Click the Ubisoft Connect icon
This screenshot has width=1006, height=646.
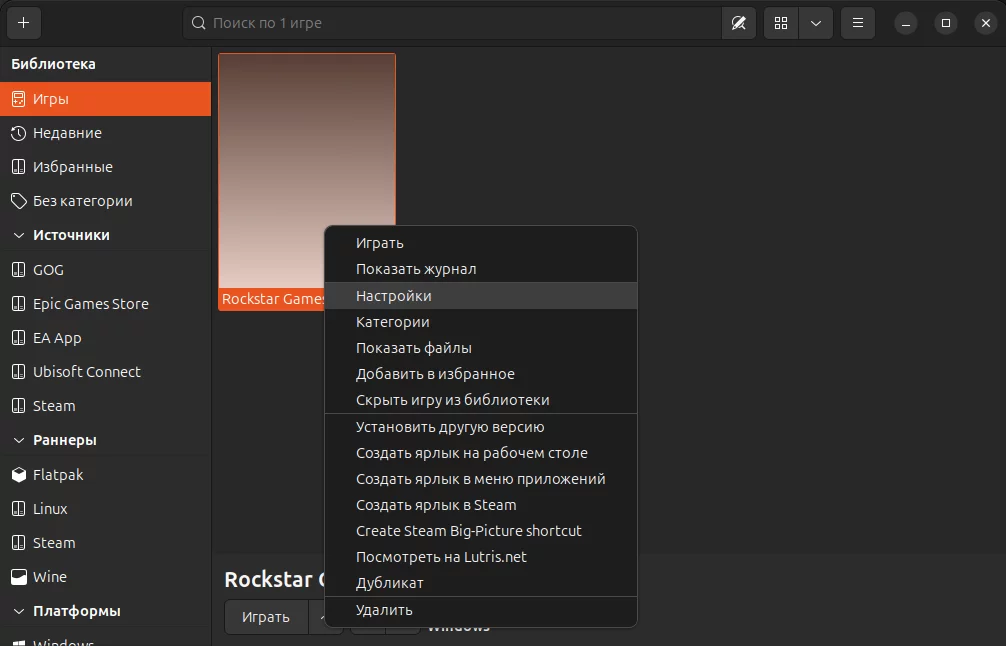[x=19, y=372]
